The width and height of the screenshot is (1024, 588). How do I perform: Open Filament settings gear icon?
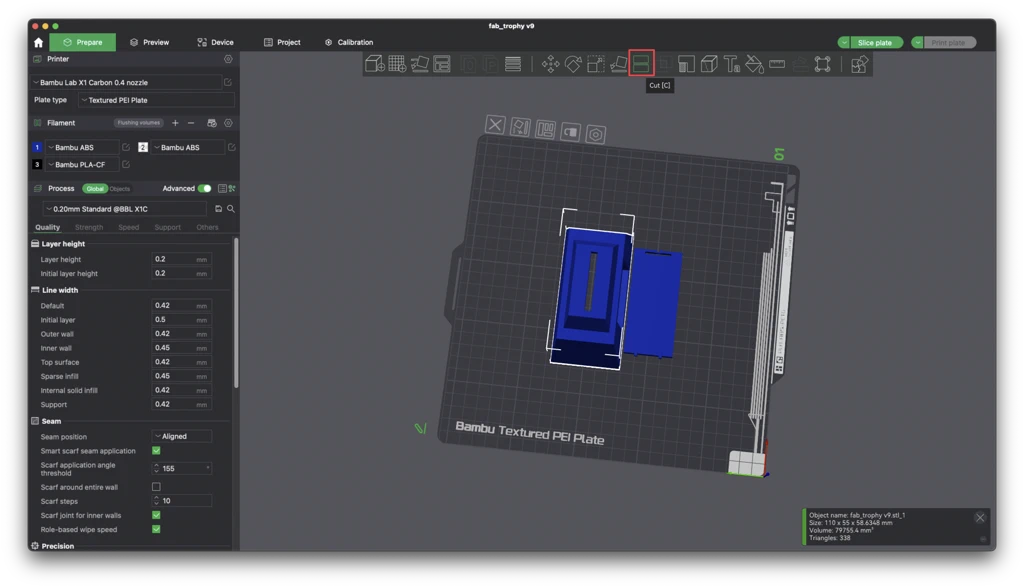click(x=228, y=123)
